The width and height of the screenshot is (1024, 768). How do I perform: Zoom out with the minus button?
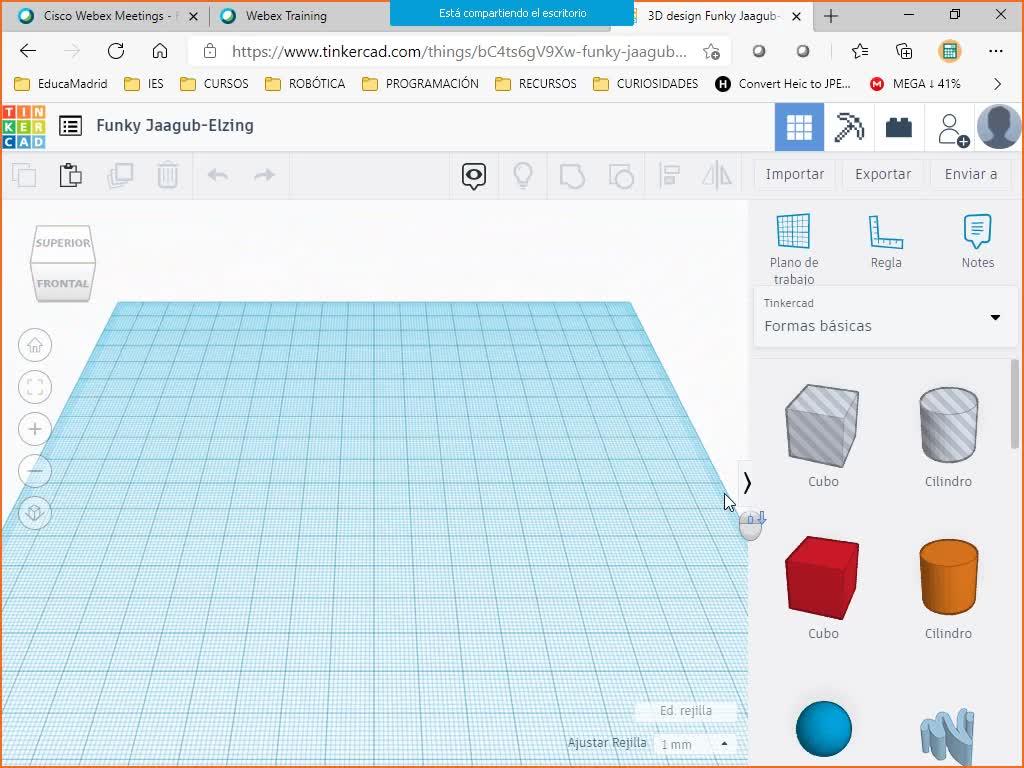(35, 471)
